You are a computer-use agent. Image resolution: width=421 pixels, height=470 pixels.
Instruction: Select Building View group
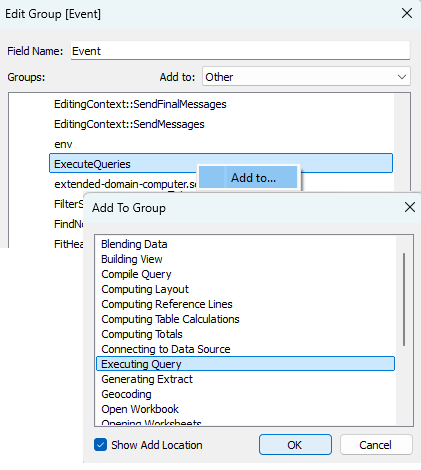pos(132,259)
